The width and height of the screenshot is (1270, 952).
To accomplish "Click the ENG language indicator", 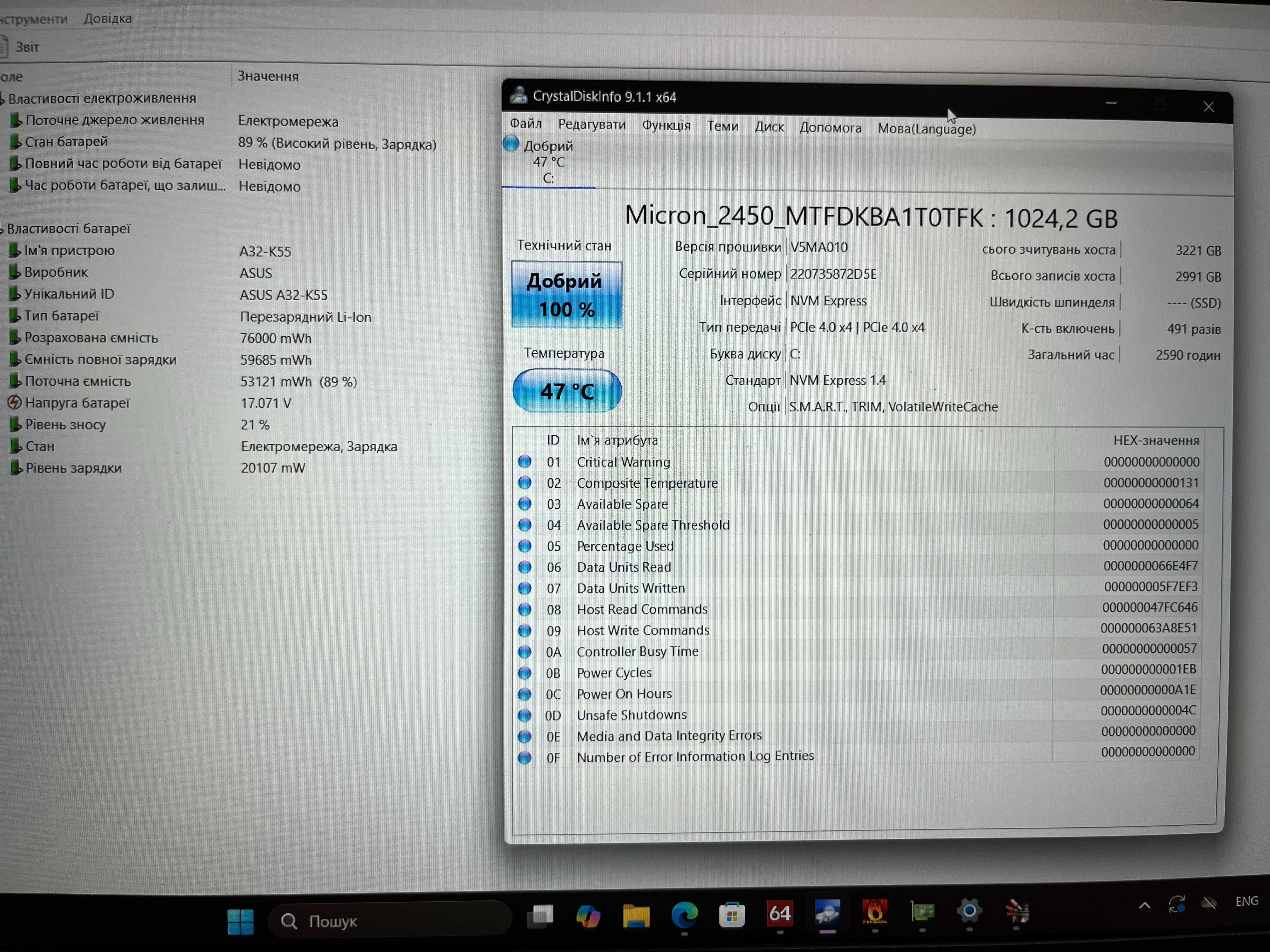I will 1246,902.
